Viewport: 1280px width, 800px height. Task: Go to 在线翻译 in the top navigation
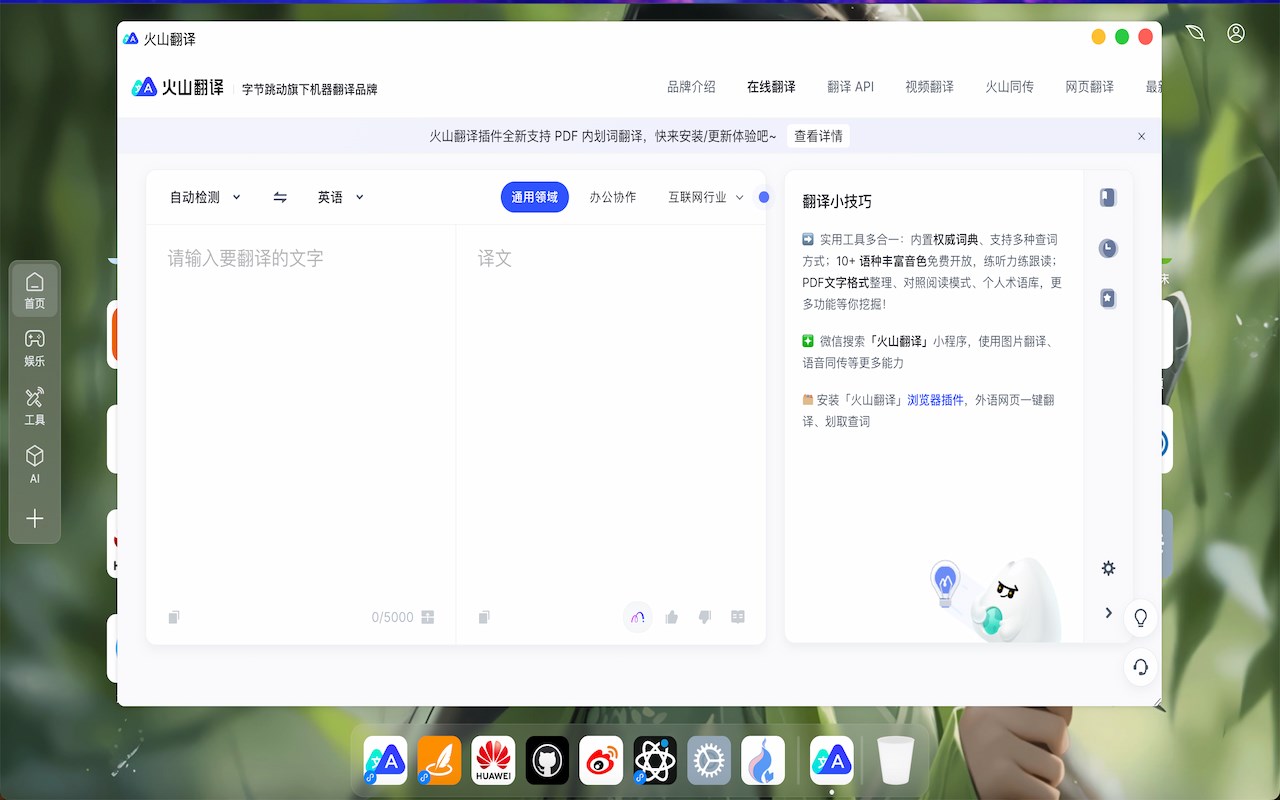click(771, 87)
